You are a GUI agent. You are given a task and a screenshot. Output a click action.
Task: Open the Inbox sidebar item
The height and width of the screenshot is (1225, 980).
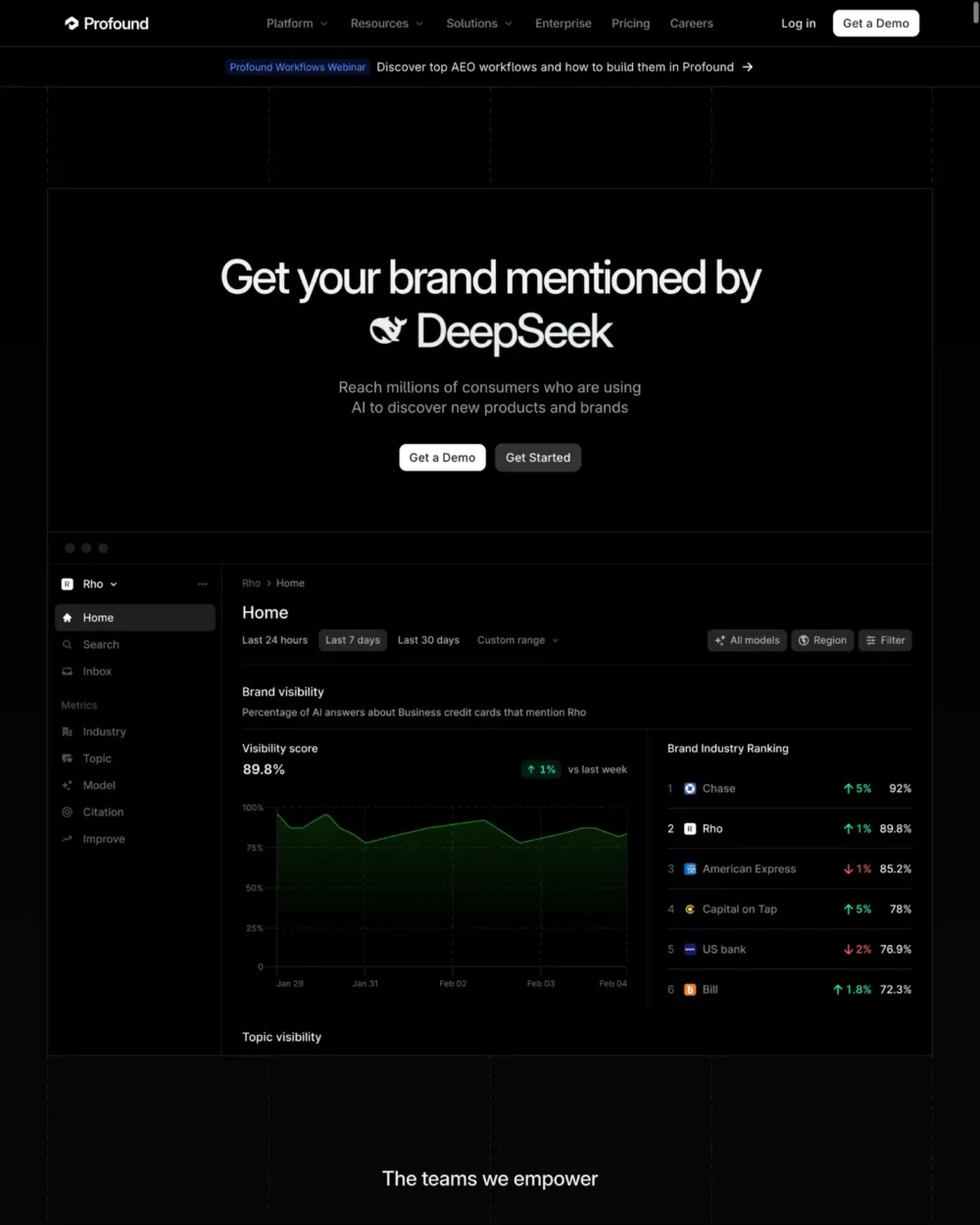[x=97, y=671]
